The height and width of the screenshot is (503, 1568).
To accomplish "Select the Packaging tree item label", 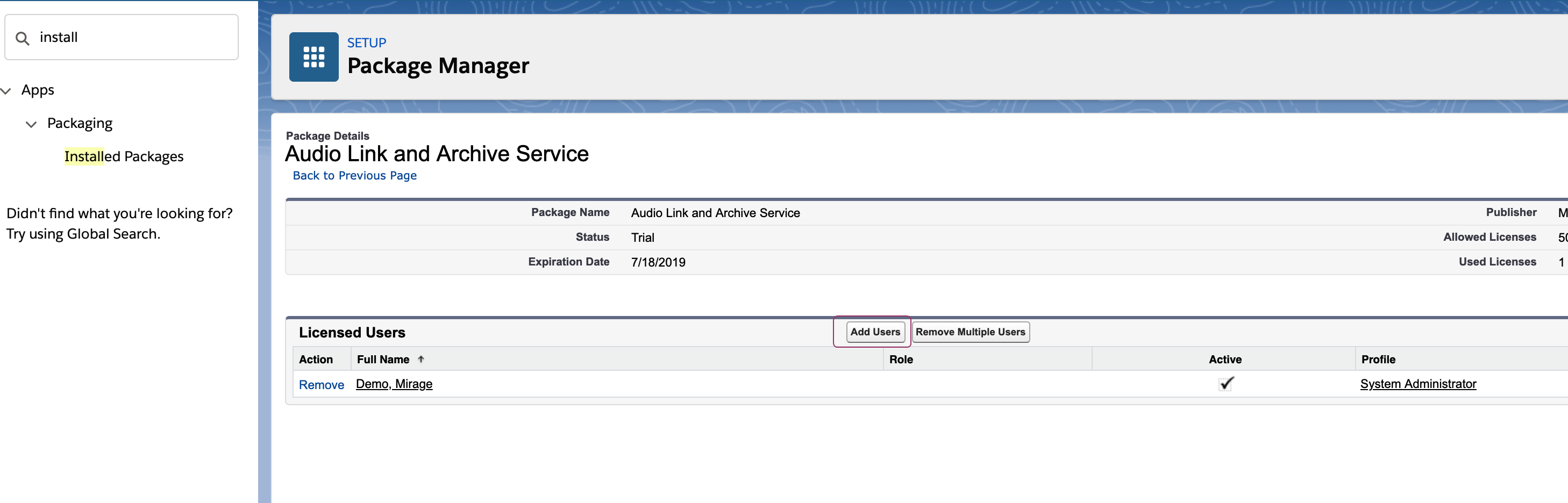I will [80, 124].
